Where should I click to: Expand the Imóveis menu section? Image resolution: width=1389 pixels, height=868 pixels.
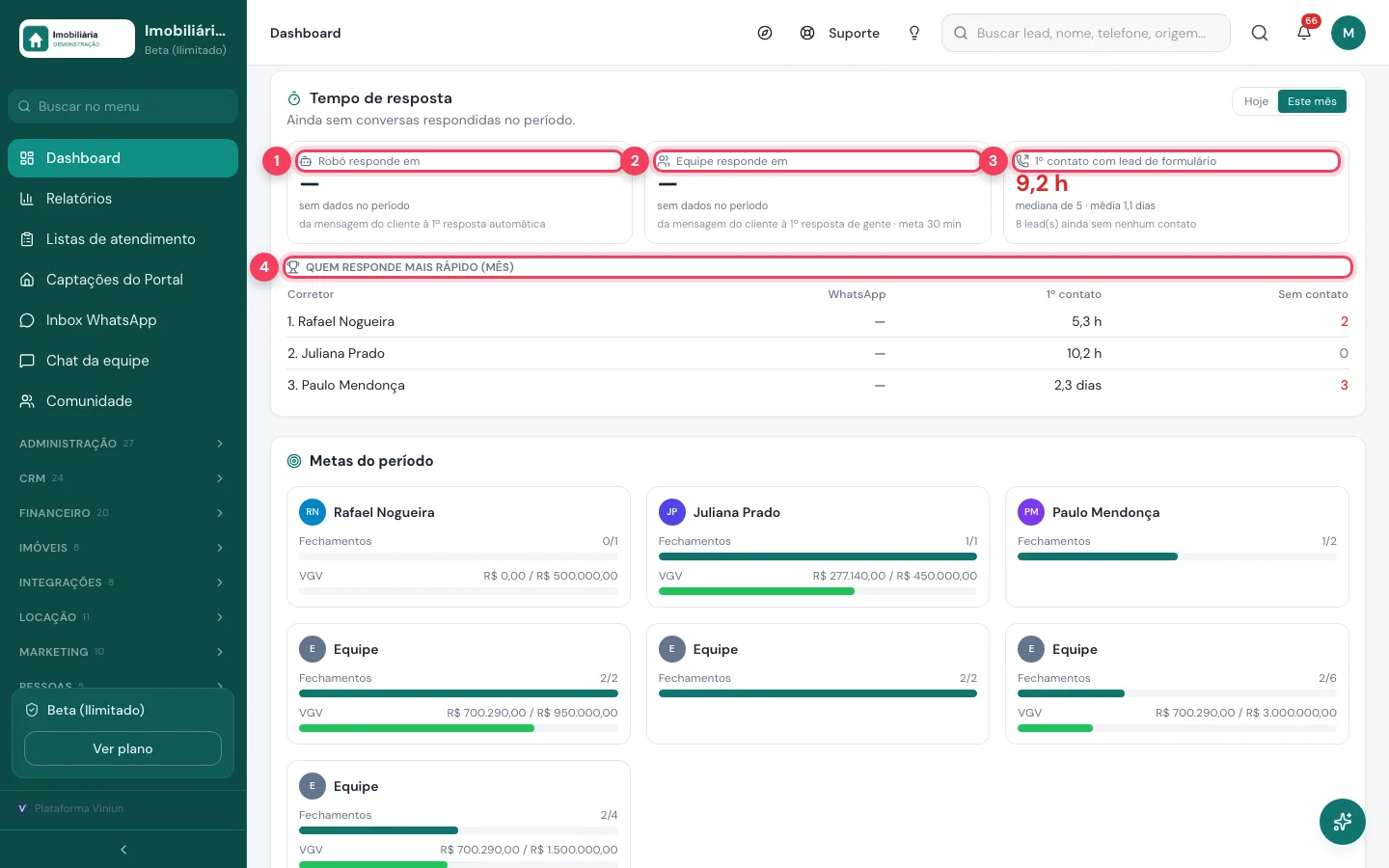123,548
